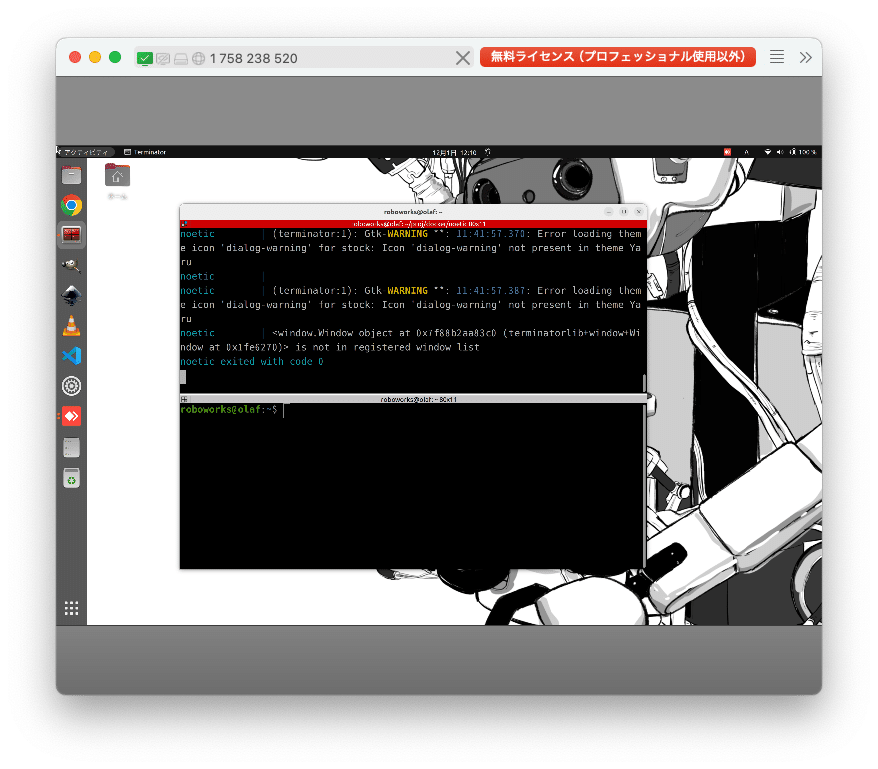
Task: Click the group icon on the red pane title bar
Action: [x=184, y=223]
